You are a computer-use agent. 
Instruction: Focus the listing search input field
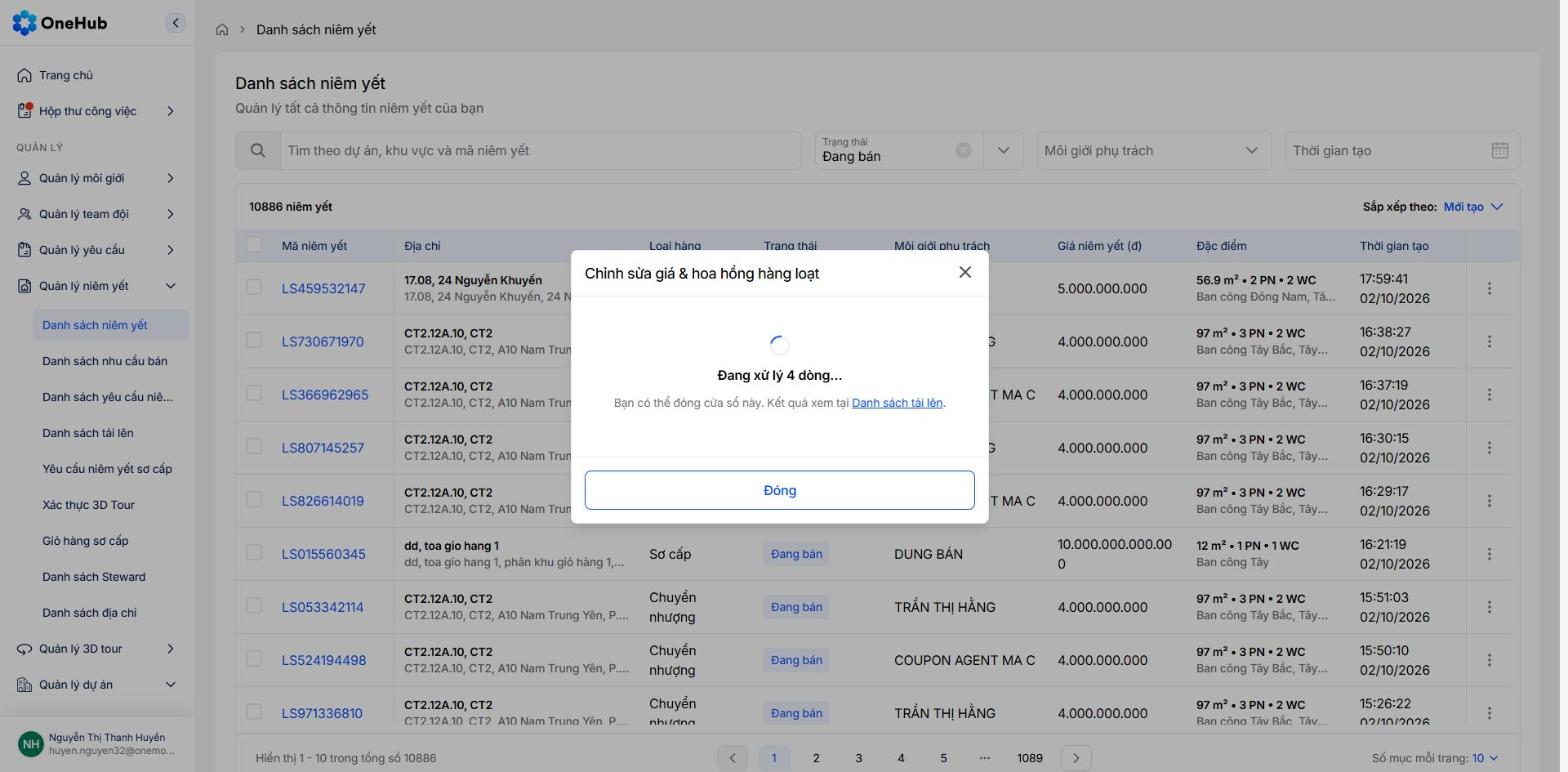pyautogui.click(x=540, y=151)
